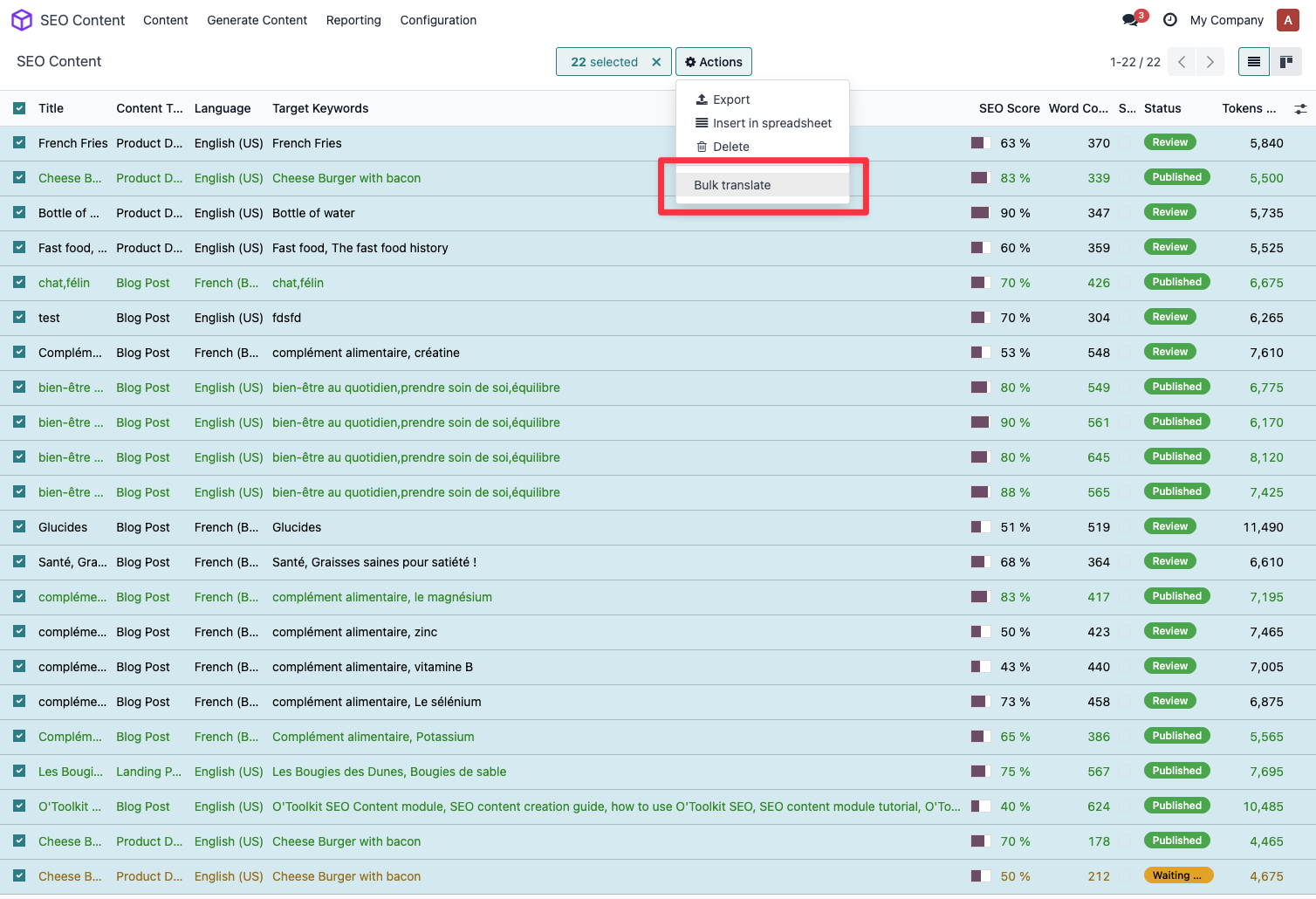
Task: Click Published badge in chat,félin row
Action: tap(1176, 282)
